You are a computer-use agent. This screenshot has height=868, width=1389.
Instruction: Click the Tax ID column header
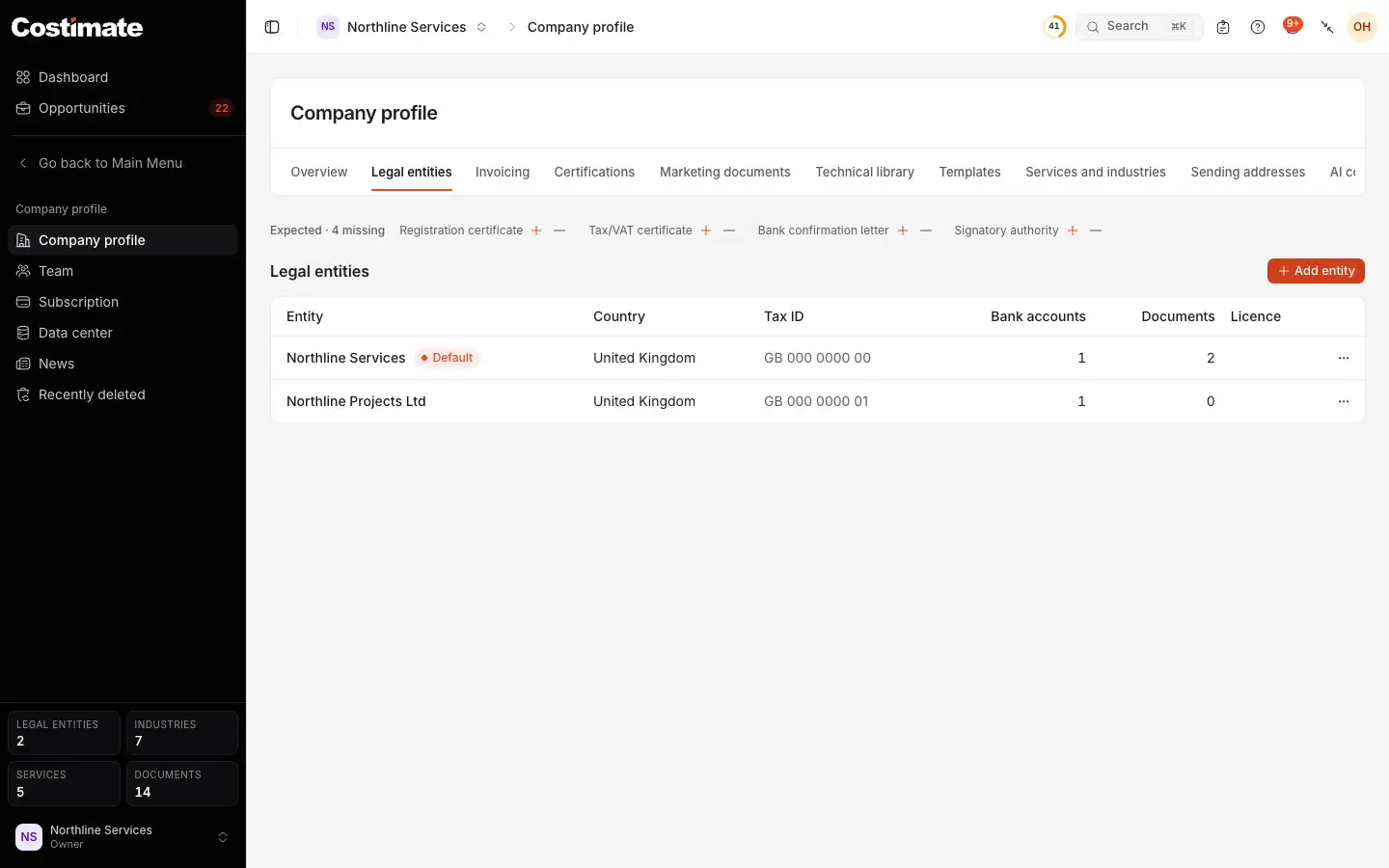pyautogui.click(x=784, y=316)
